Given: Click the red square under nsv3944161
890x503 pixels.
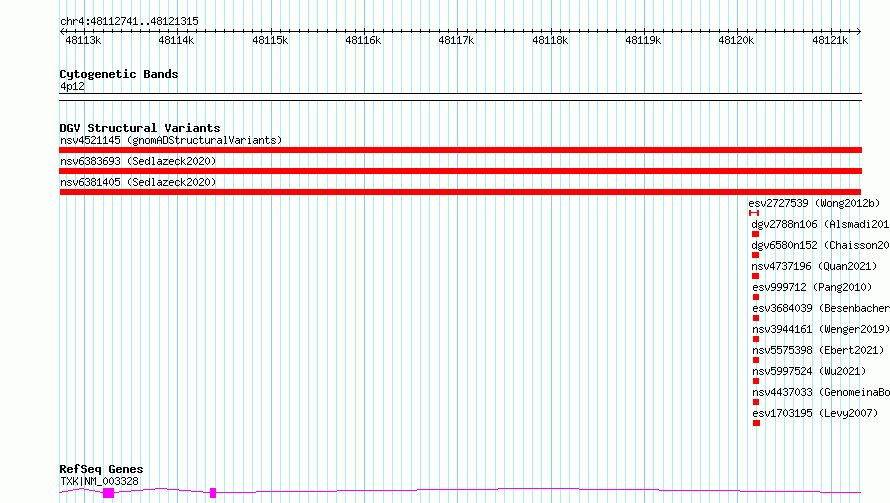Looking at the screenshot, I should click(x=756, y=339).
